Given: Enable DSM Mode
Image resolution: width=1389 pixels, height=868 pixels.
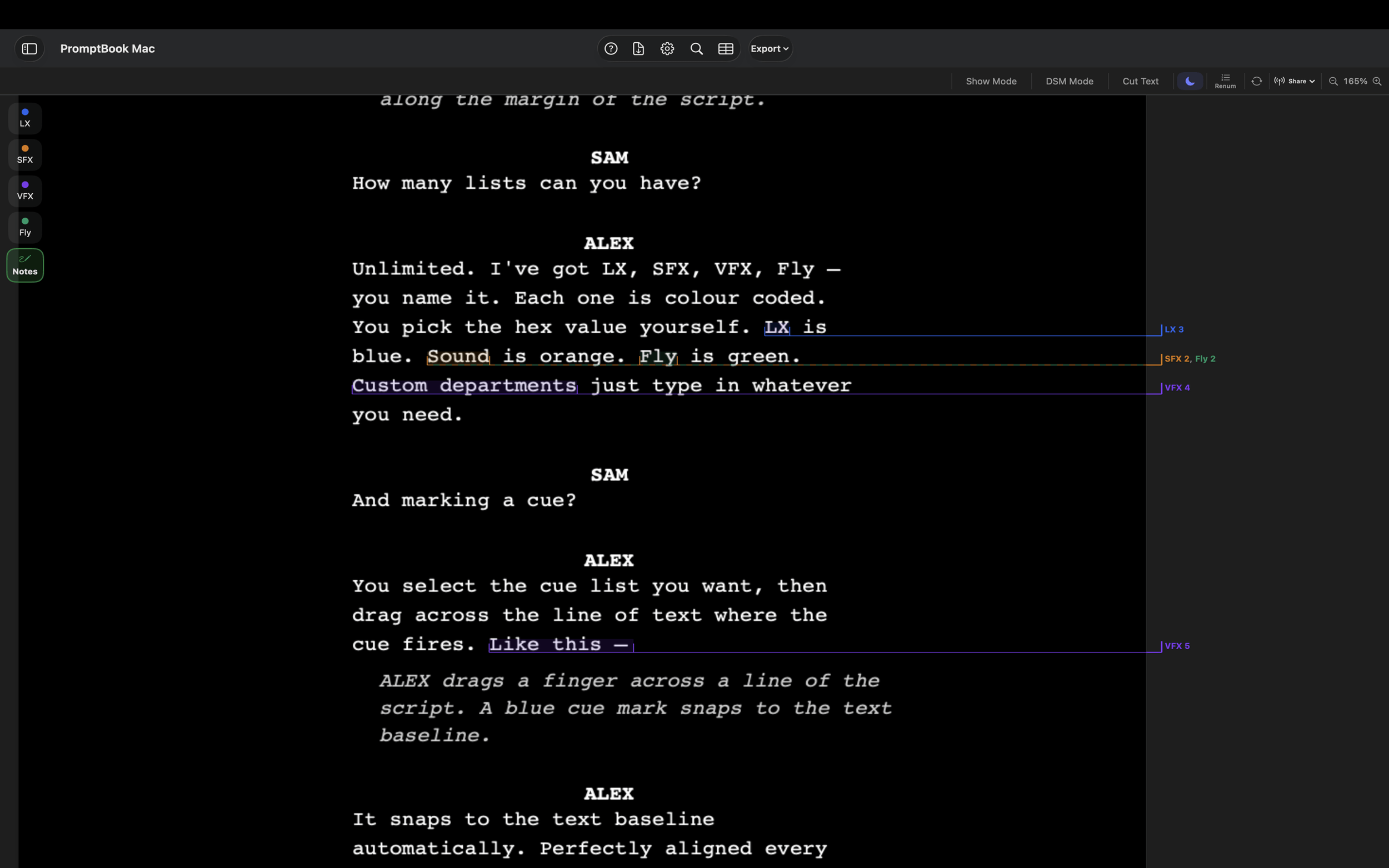Looking at the screenshot, I should click(x=1069, y=81).
